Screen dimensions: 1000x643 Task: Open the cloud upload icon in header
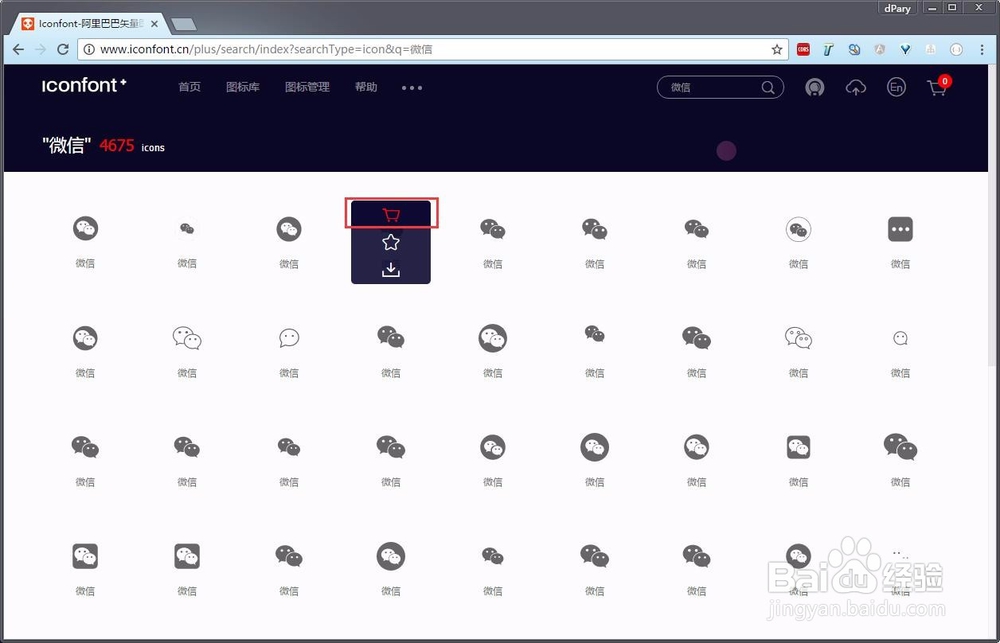(x=856, y=88)
